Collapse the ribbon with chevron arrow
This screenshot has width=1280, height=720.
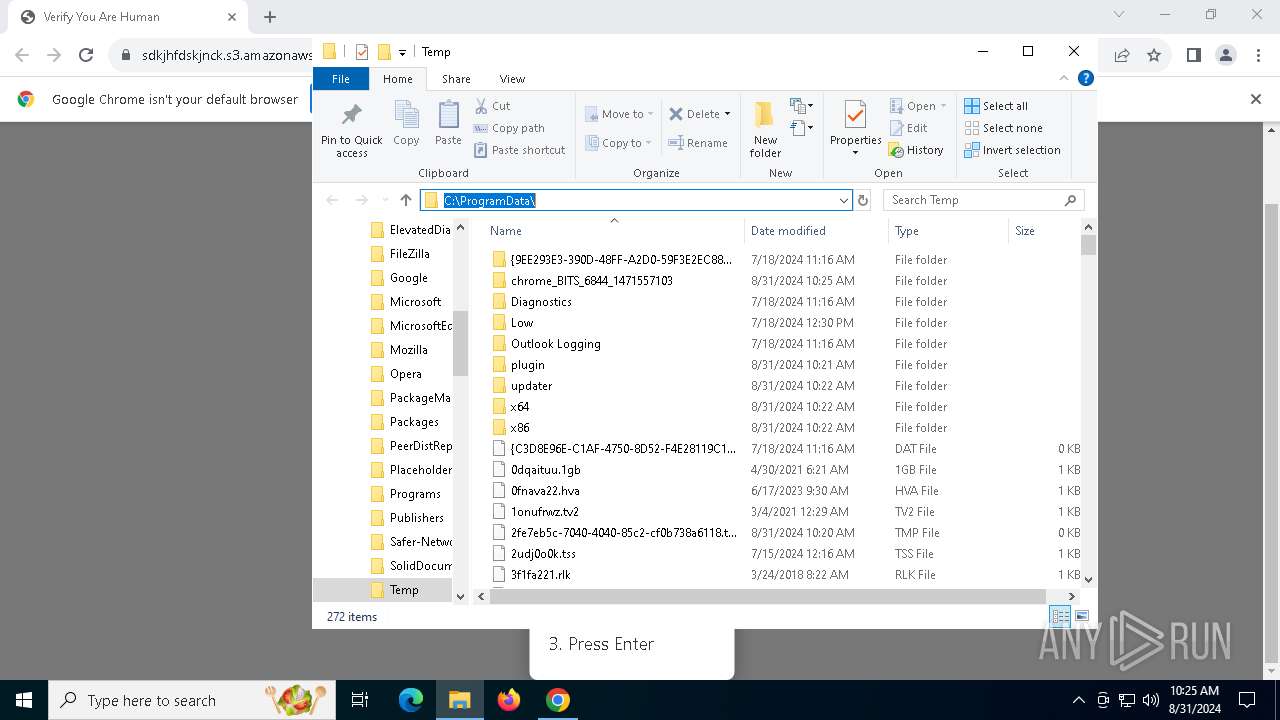pyautogui.click(x=1064, y=78)
